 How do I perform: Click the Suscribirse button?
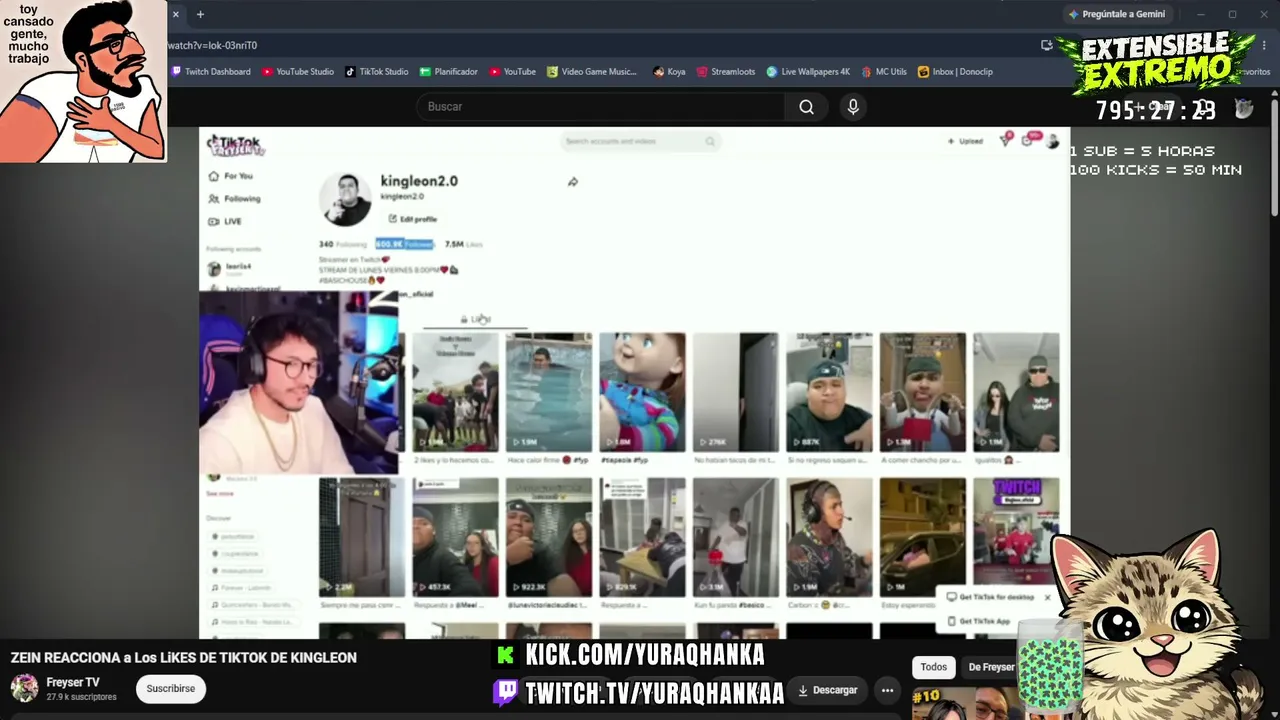[x=171, y=689]
